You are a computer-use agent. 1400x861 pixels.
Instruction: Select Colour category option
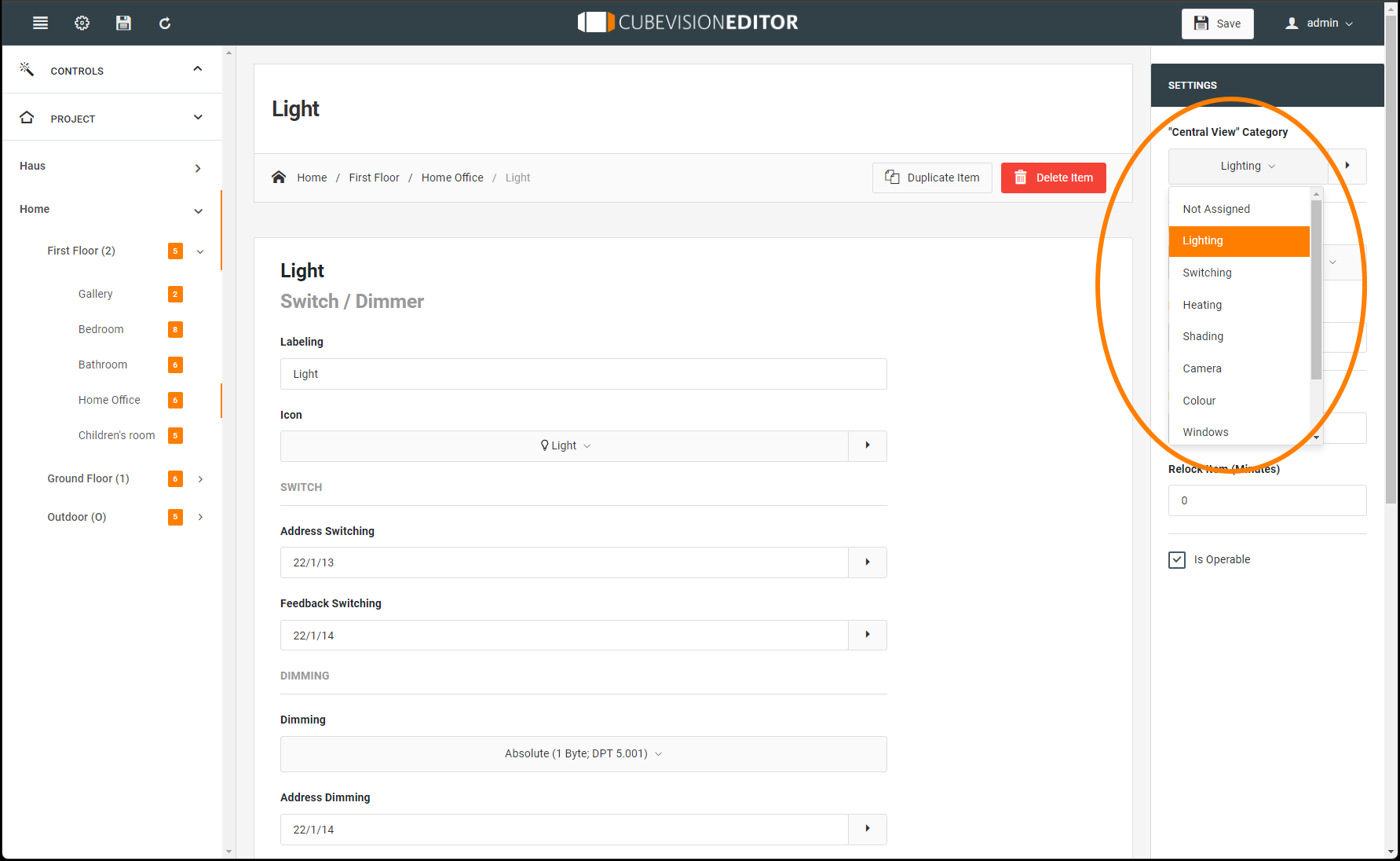tap(1239, 401)
